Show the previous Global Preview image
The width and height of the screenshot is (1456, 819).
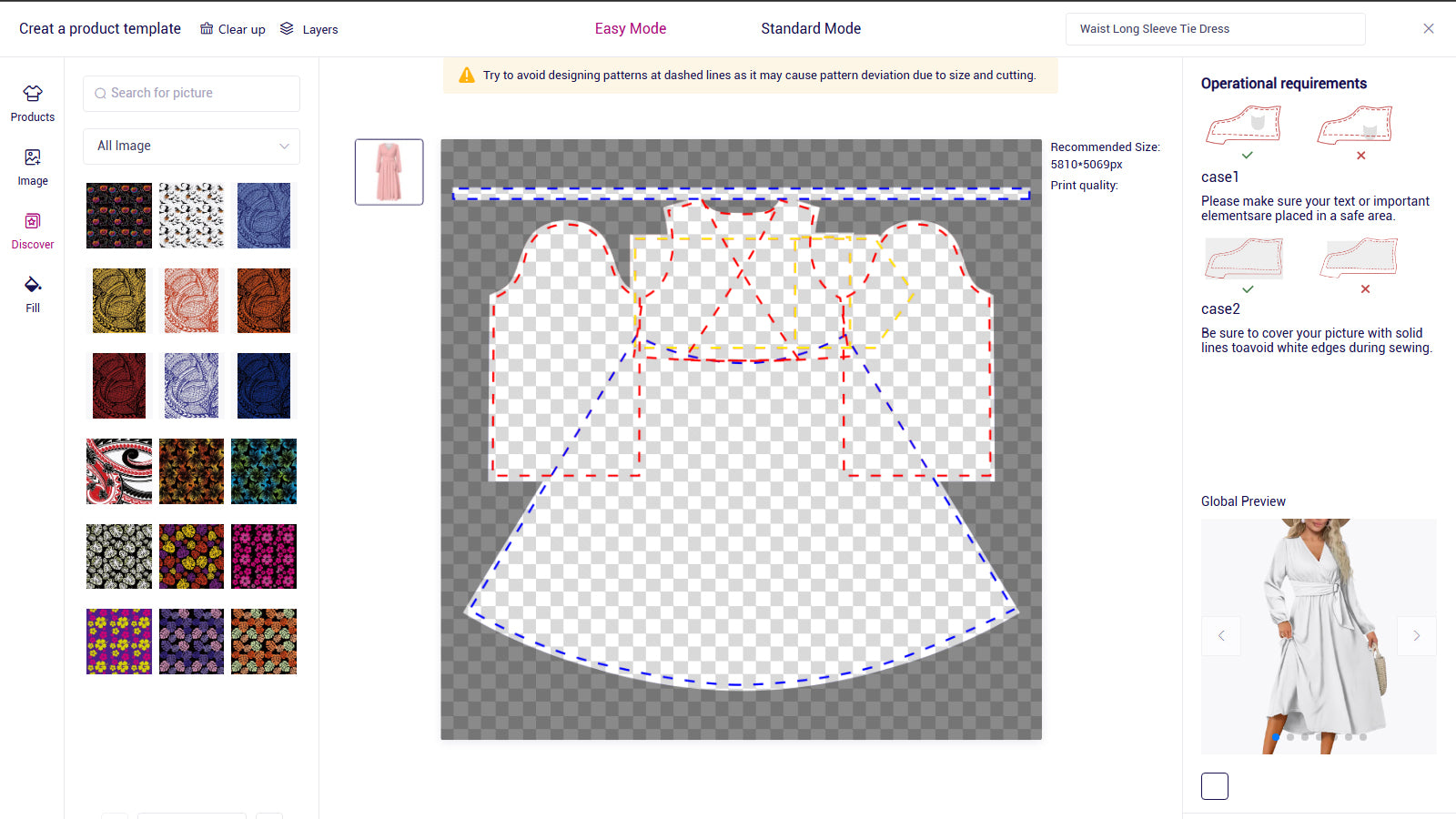pos(1221,635)
